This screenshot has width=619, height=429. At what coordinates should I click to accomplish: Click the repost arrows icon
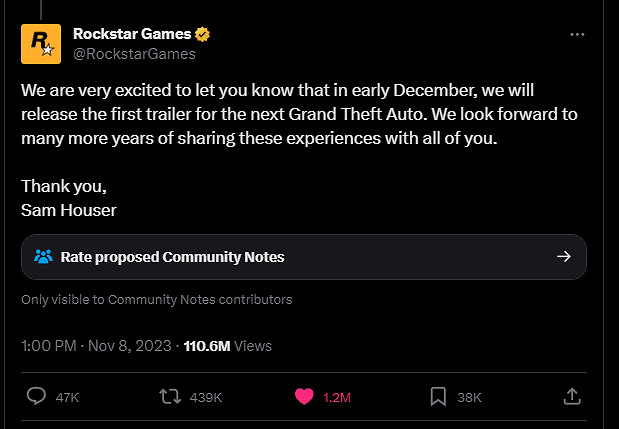pyautogui.click(x=170, y=397)
